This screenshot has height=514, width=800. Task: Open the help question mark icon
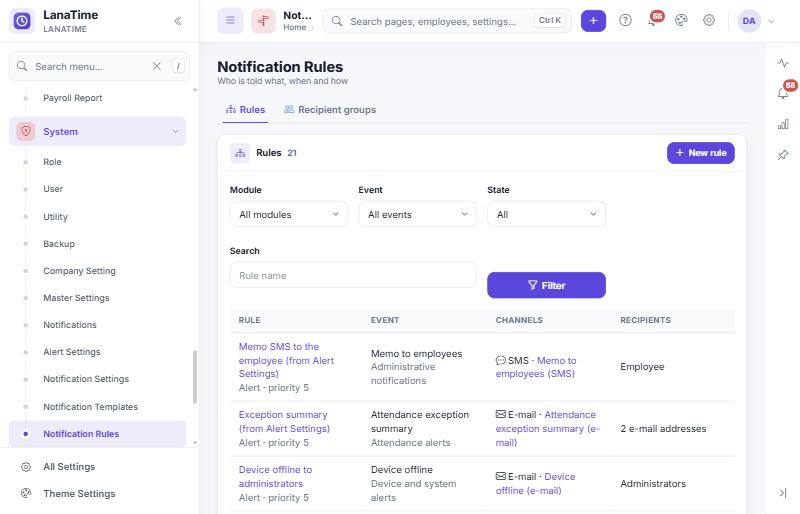pos(625,20)
